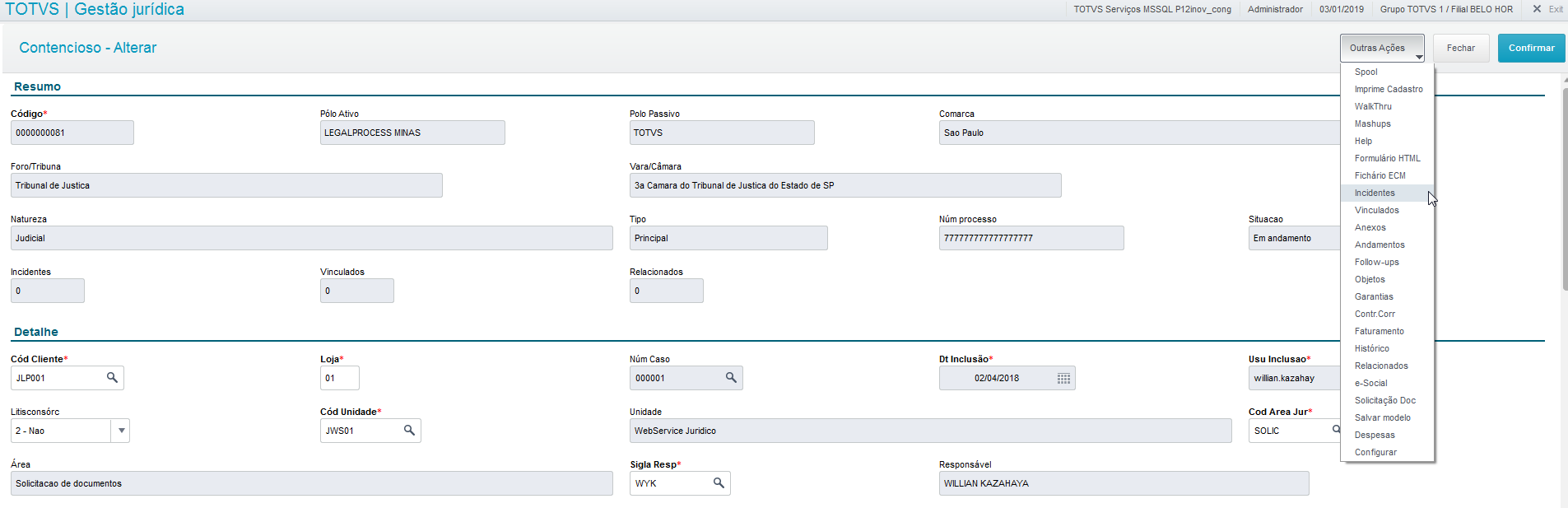Click the Exit X icon in header

(1537, 9)
